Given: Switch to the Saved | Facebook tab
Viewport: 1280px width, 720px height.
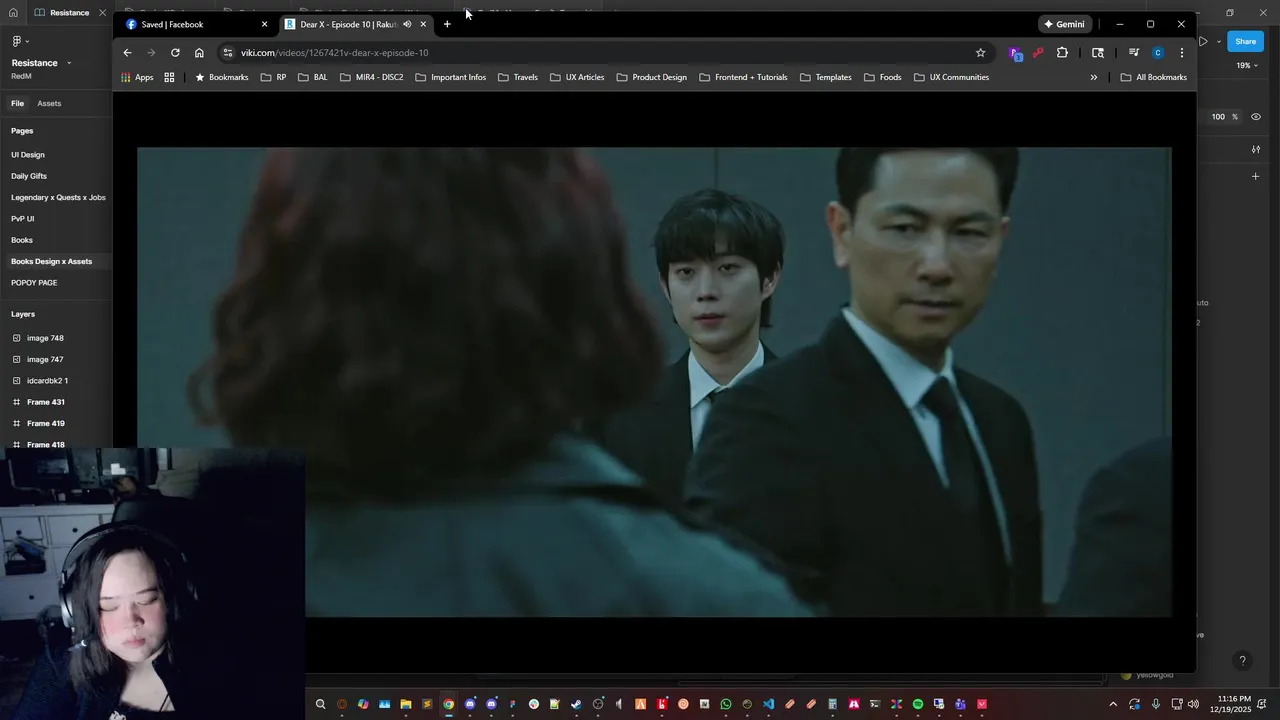Looking at the screenshot, I should (x=195, y=24).
